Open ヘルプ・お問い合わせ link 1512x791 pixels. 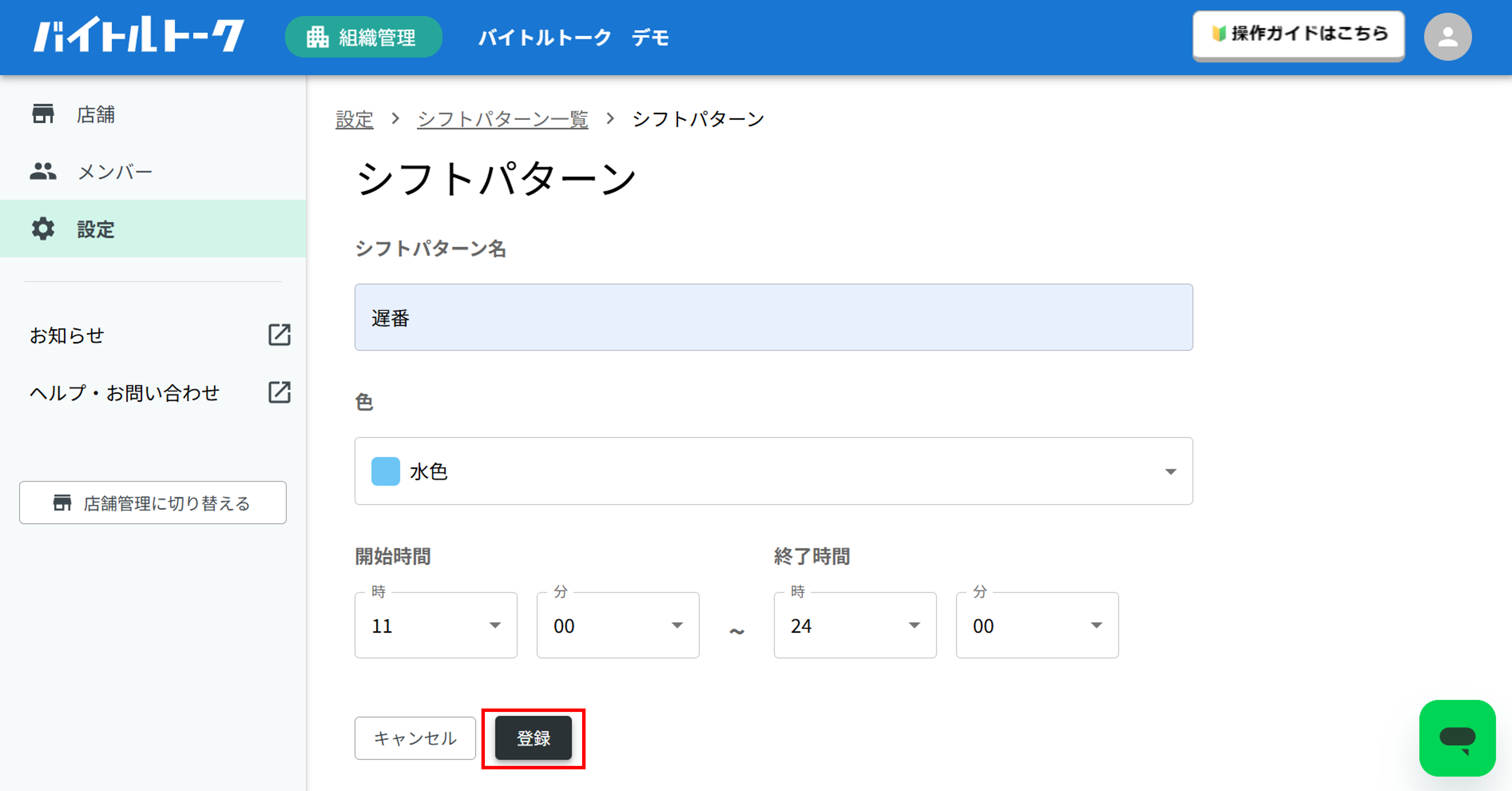pos(124,392)
